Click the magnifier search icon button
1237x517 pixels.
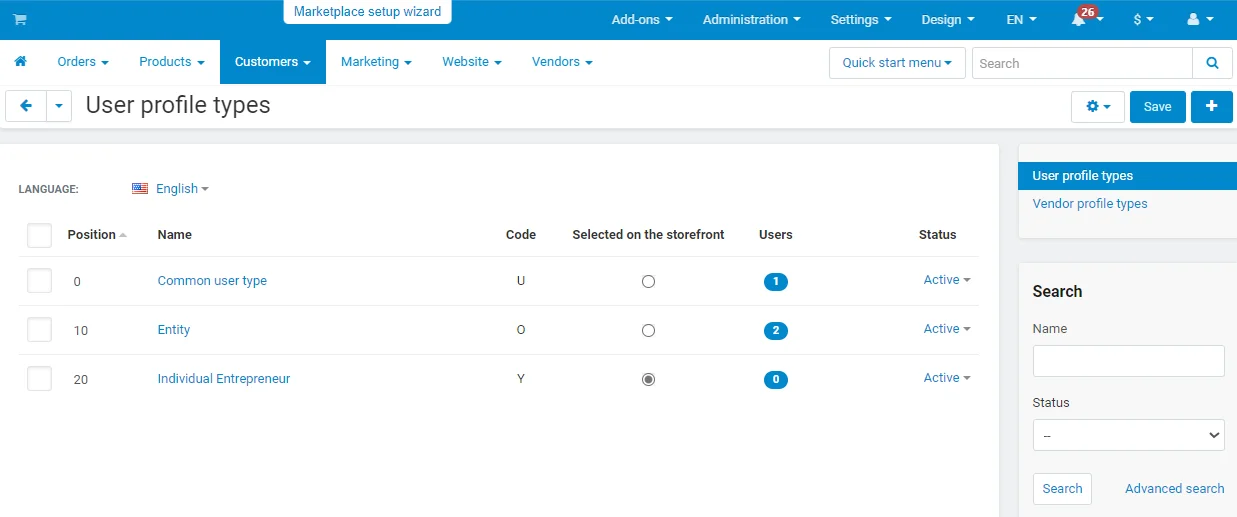[x=1212, y=63]
